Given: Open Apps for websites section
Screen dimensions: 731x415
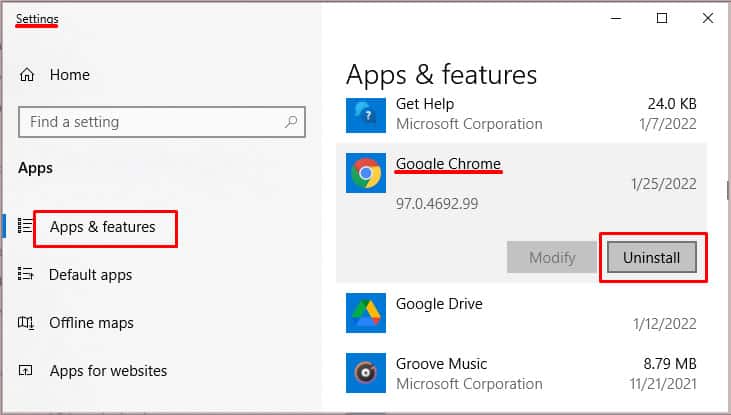Looking at the screenshot, I should click(x=108, y=371).
